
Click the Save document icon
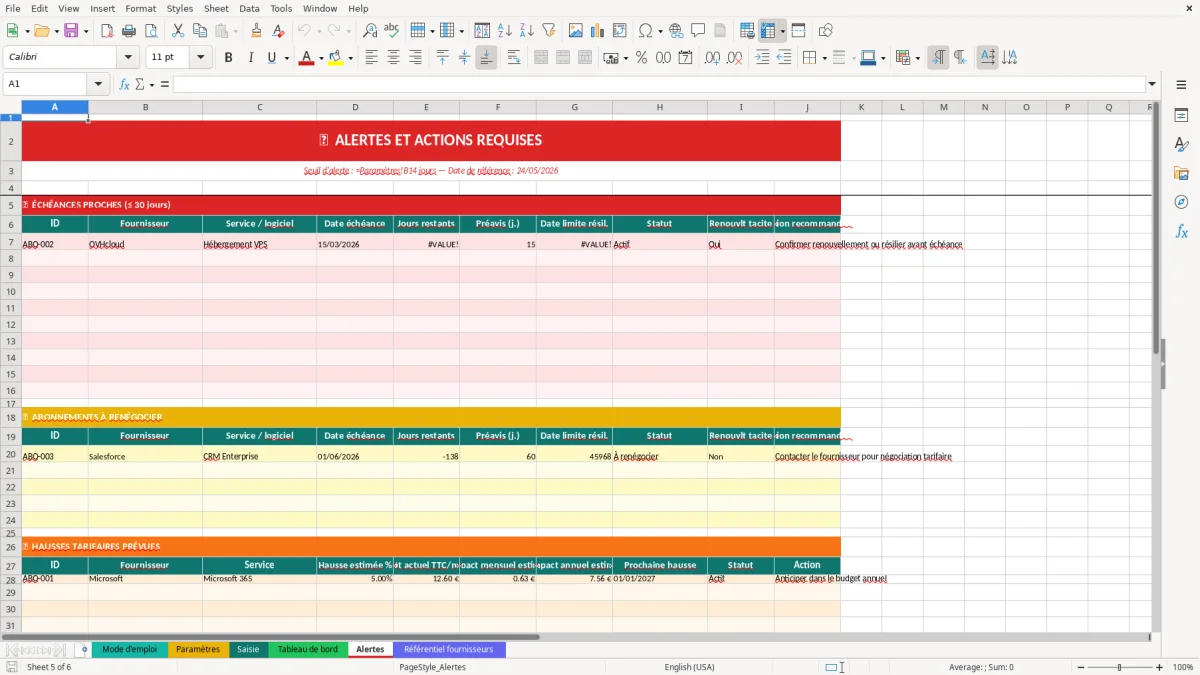tap(71, 31)
